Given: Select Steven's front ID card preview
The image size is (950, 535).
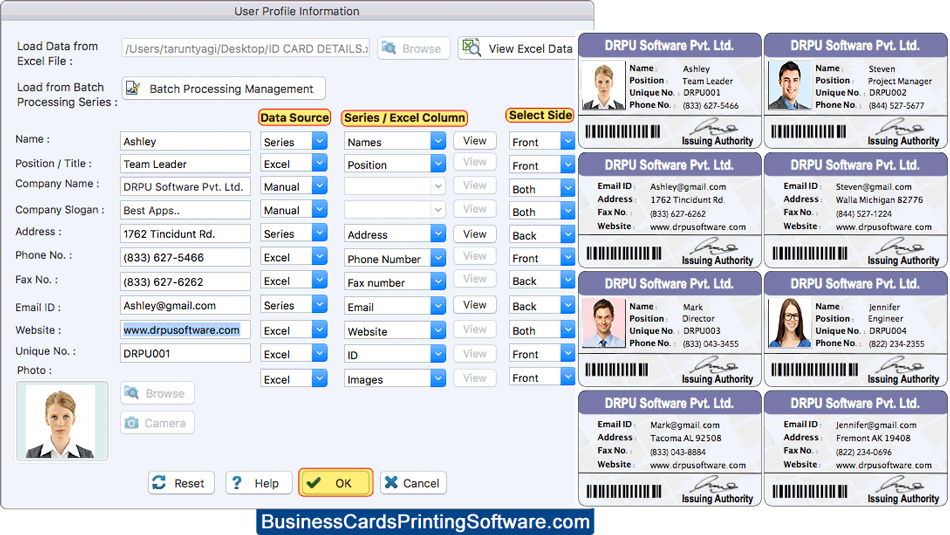Looking at the screenshot, I should (x=855, y=91).
